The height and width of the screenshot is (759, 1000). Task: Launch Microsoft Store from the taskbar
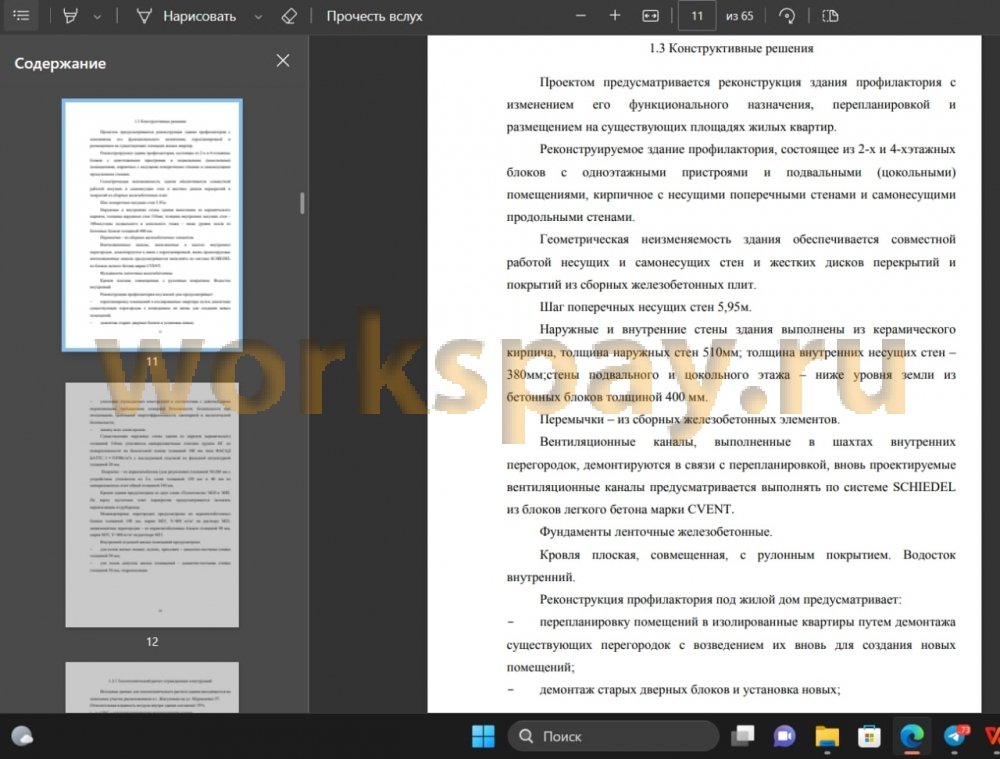tap(869, 736)
